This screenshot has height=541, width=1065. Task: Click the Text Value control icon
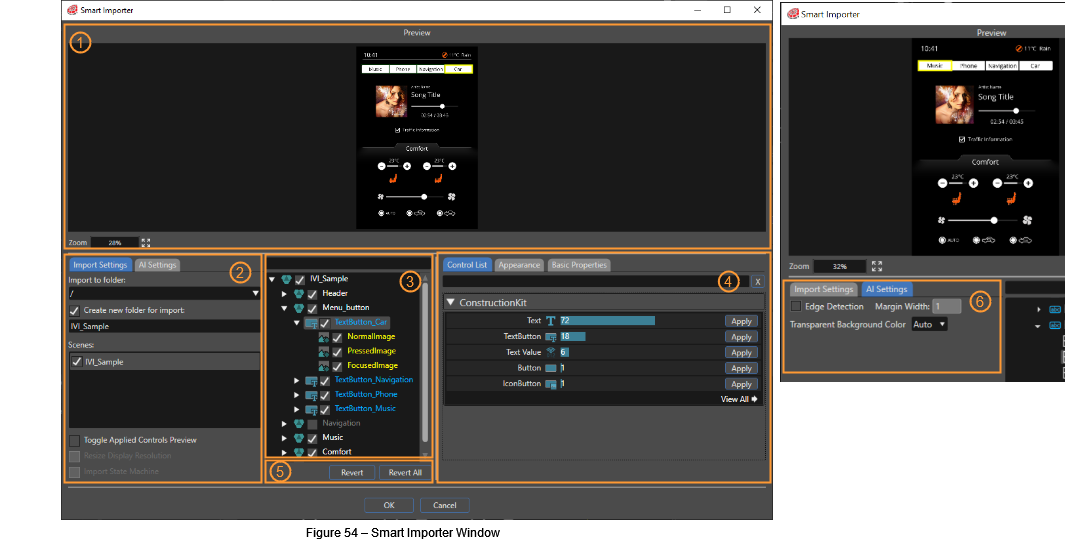[551, 352]
